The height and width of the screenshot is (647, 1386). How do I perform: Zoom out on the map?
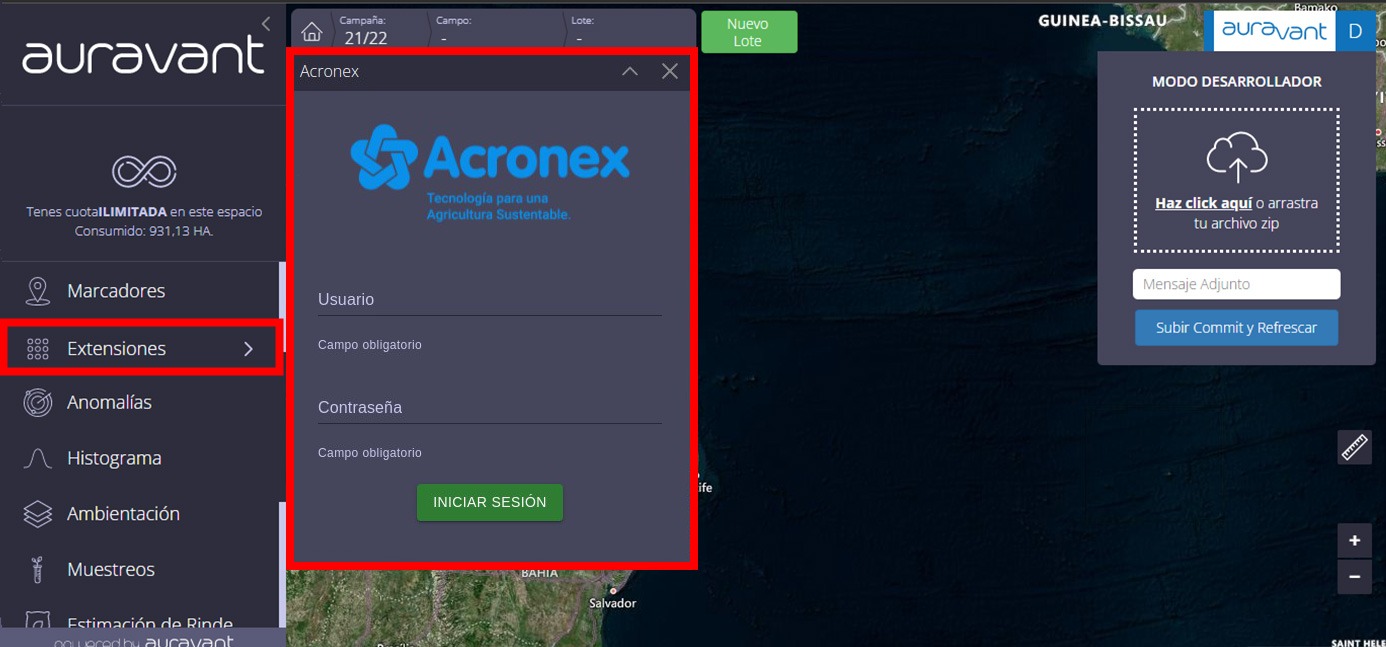click(x=1354, y=577)
